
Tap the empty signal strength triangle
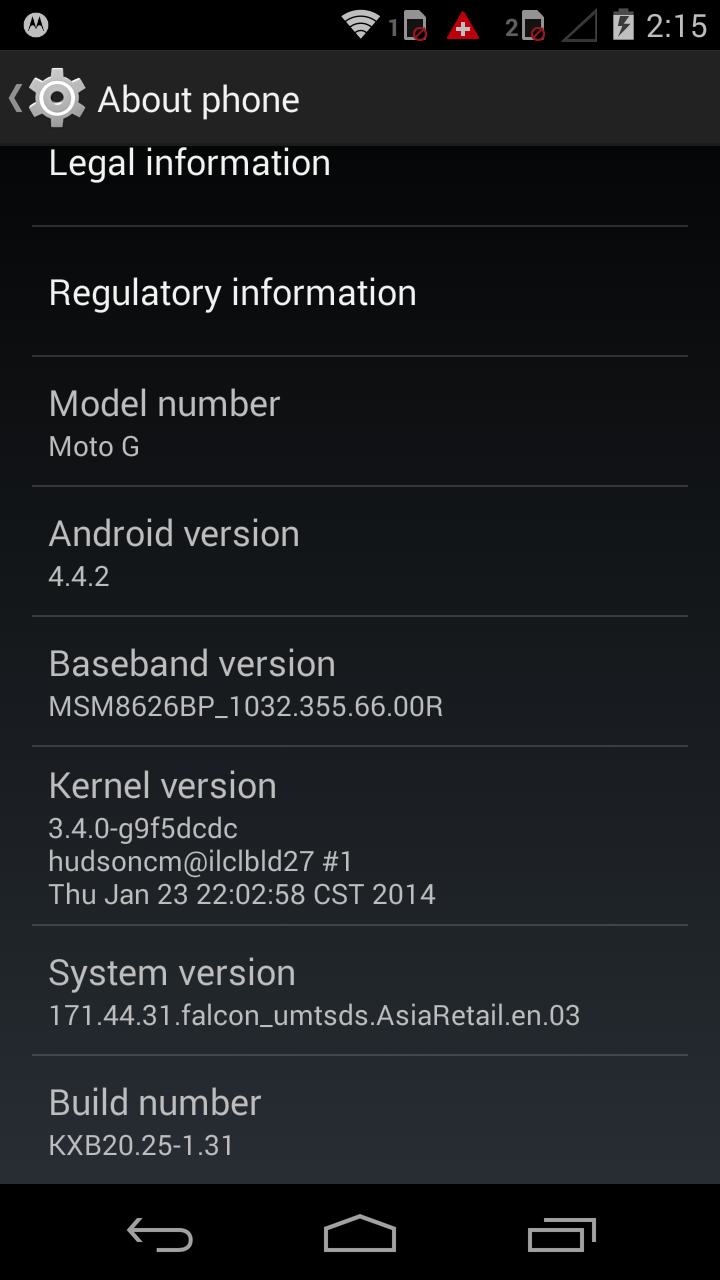click(579, 26)
